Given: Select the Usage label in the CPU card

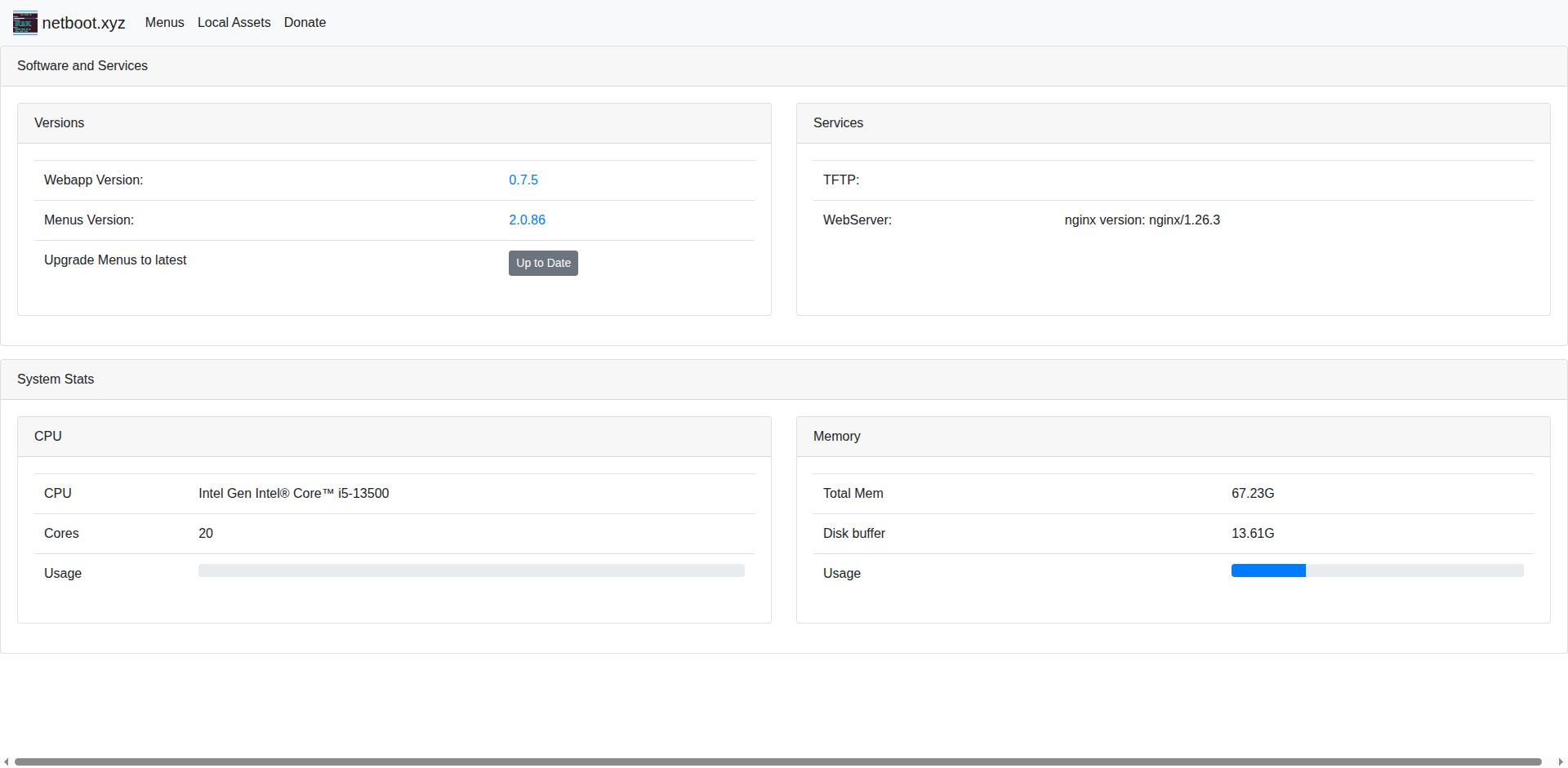Looking at the screenshot, I should 63,574.
